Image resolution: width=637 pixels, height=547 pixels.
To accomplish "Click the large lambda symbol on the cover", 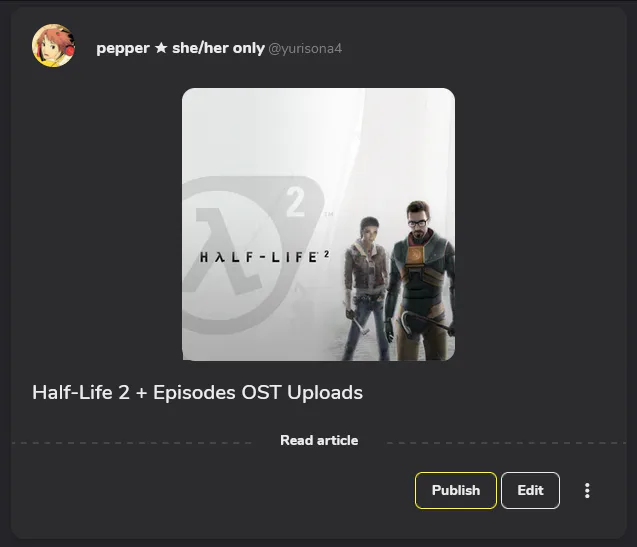I will 228,251.
